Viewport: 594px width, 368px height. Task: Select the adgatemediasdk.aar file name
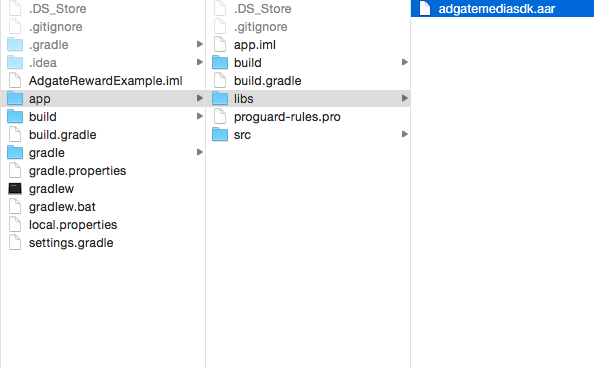497,9
